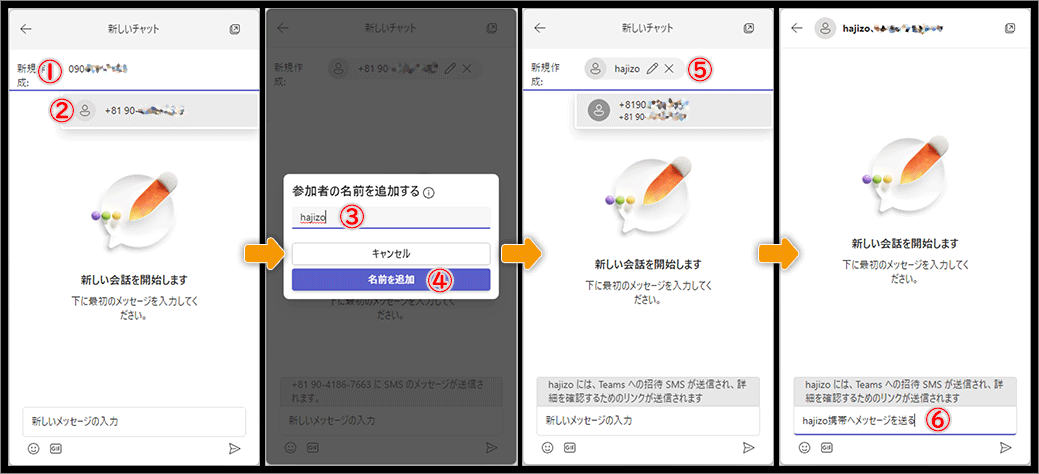
Task: Open emoji picker in the leftmost chat panel
Action: (33, 448)
